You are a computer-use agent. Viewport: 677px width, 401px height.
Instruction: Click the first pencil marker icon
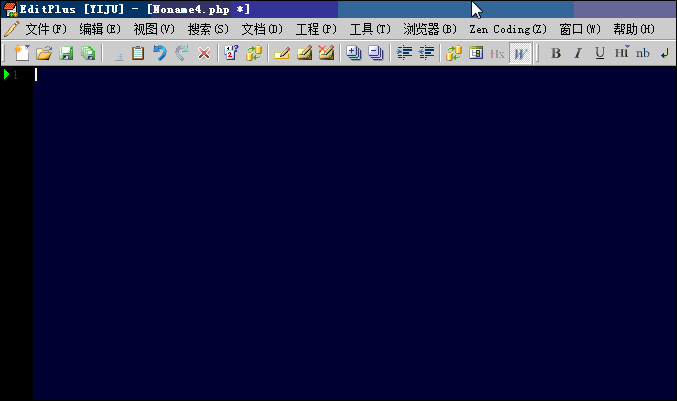pyautogui.click(x=282, y=53)
